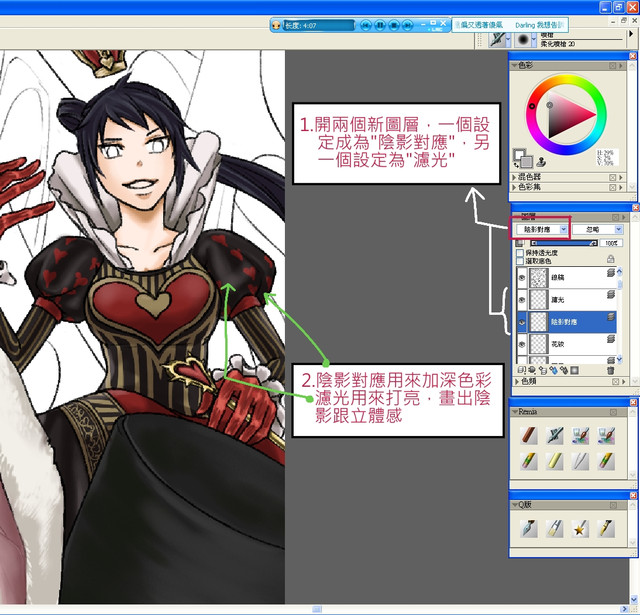Skip to previous track in media player
The image size is (640, 615).
pos(366,25)
